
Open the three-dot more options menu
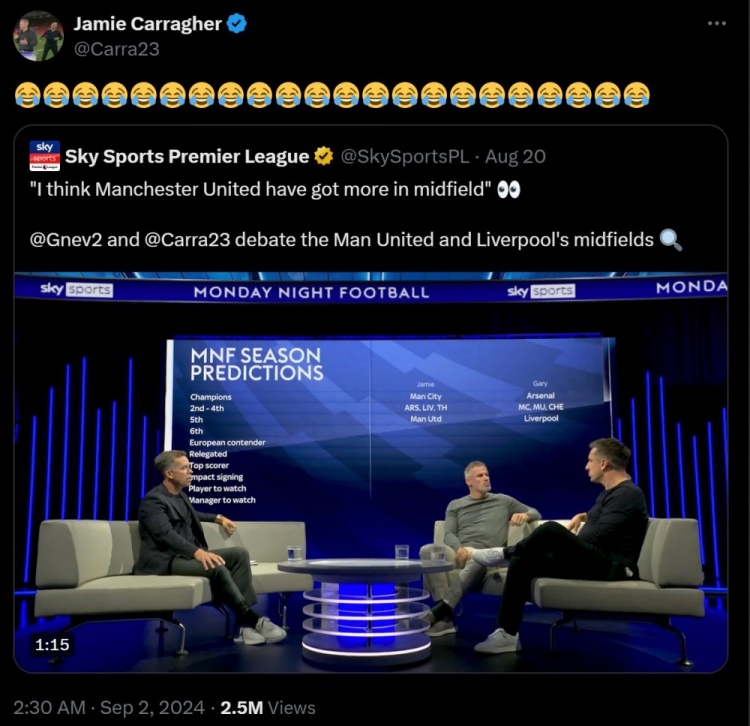(717, 23)
